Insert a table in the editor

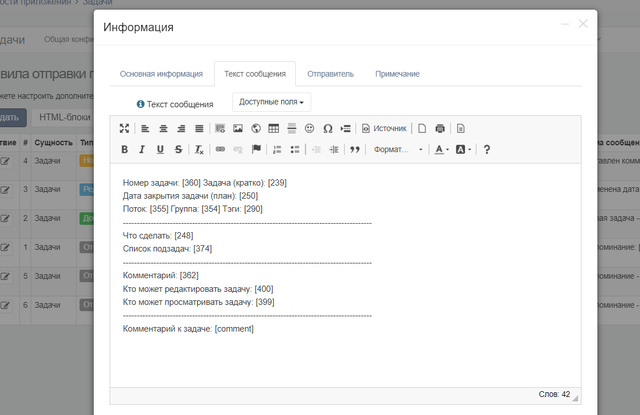click(274, 129)
